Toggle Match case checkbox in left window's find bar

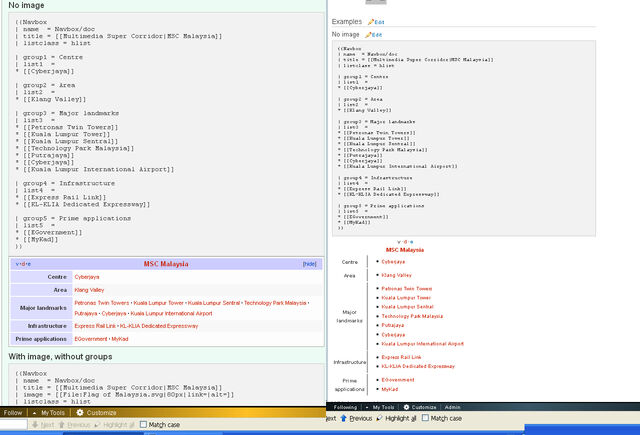143,425
